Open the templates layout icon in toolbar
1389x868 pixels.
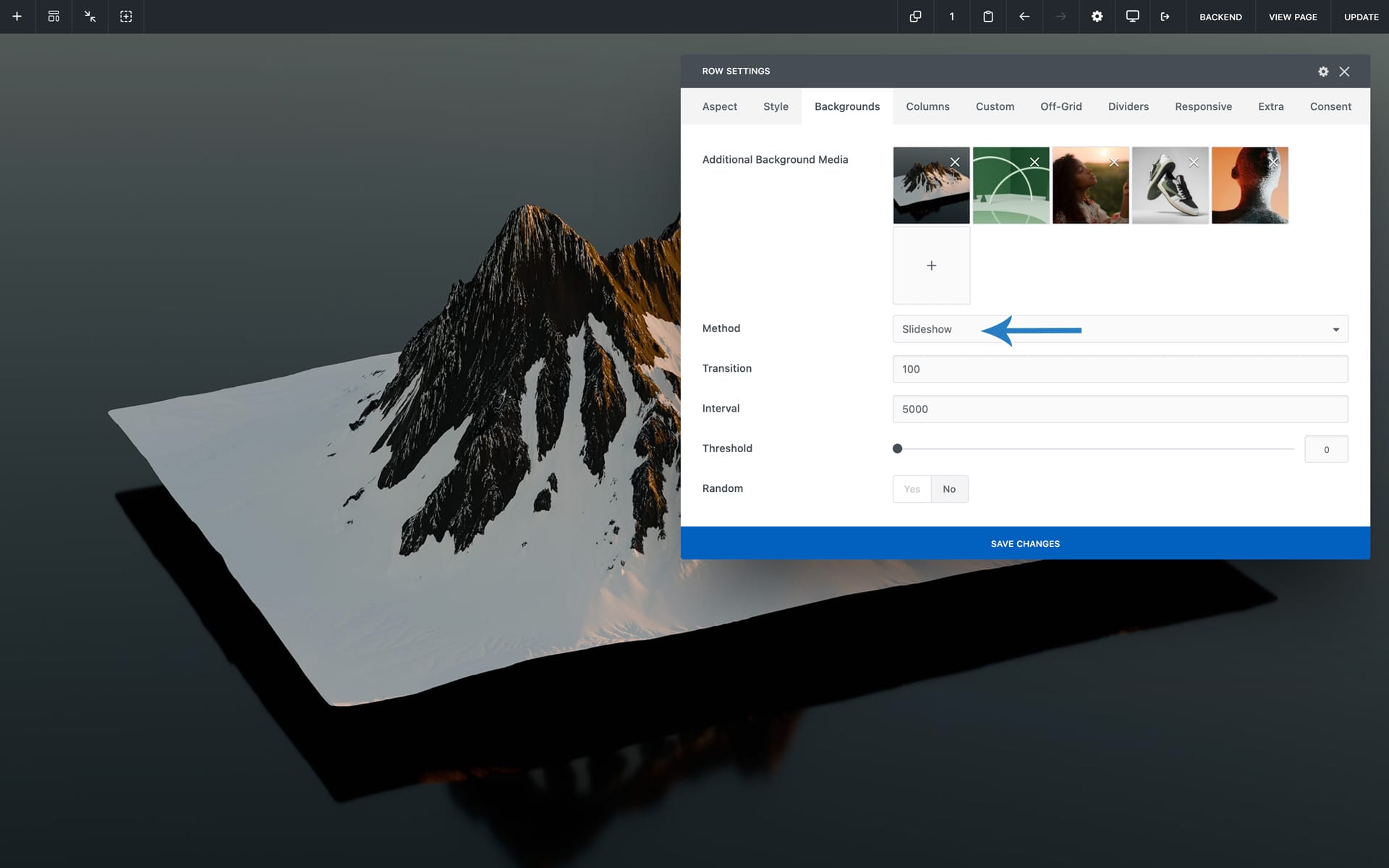54,17
